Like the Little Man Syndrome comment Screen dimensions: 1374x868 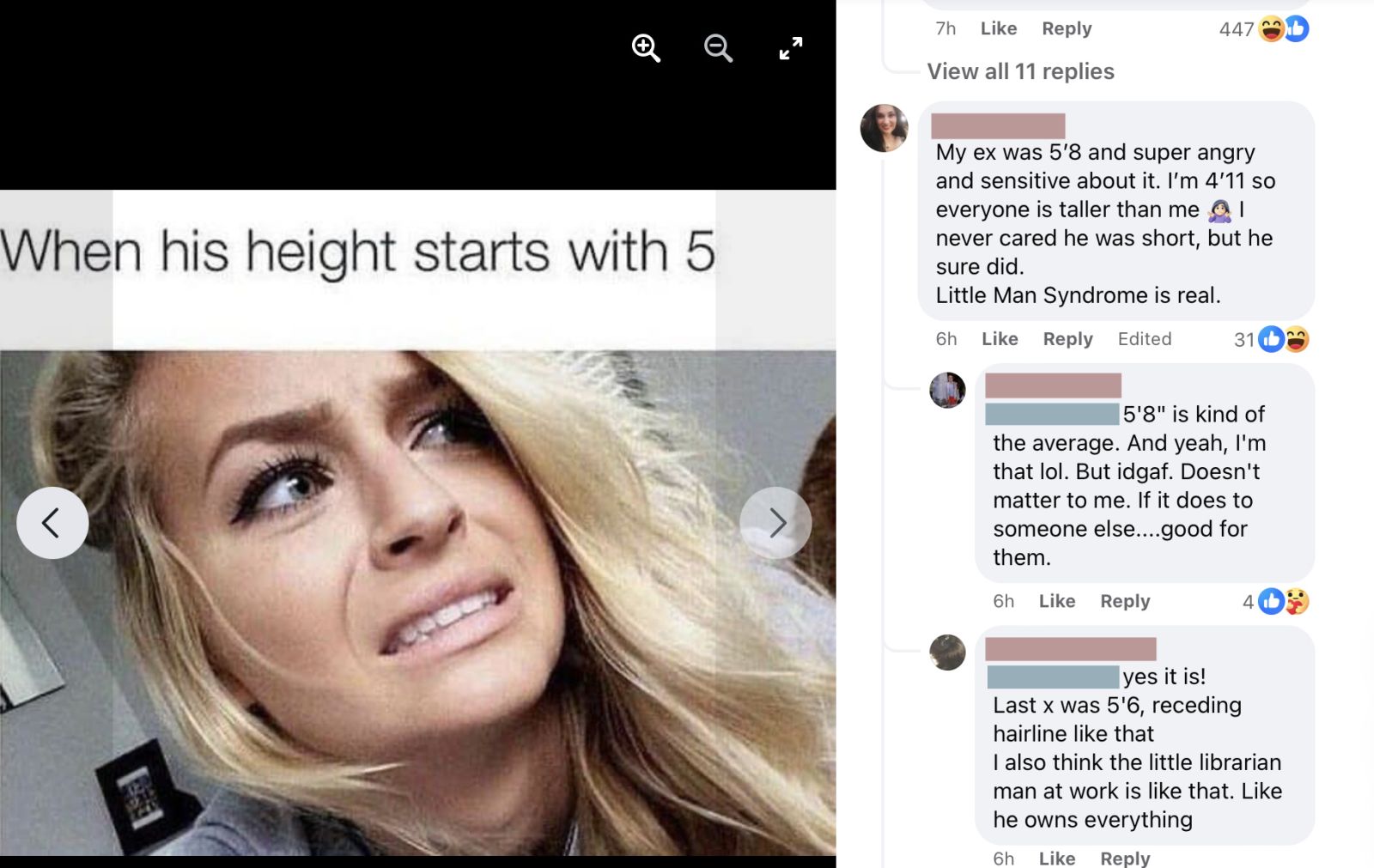[x=1000, y=339]
